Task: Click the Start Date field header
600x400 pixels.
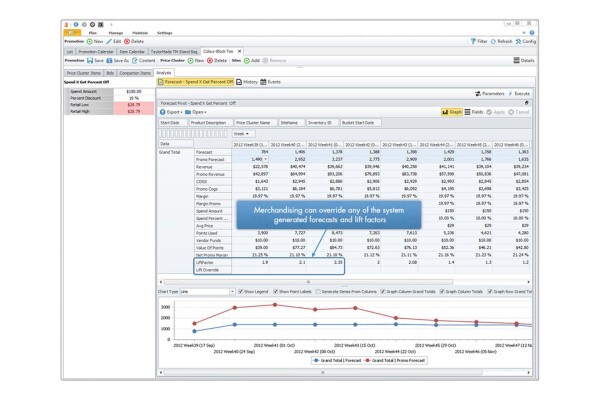Action: pos(173,122)
